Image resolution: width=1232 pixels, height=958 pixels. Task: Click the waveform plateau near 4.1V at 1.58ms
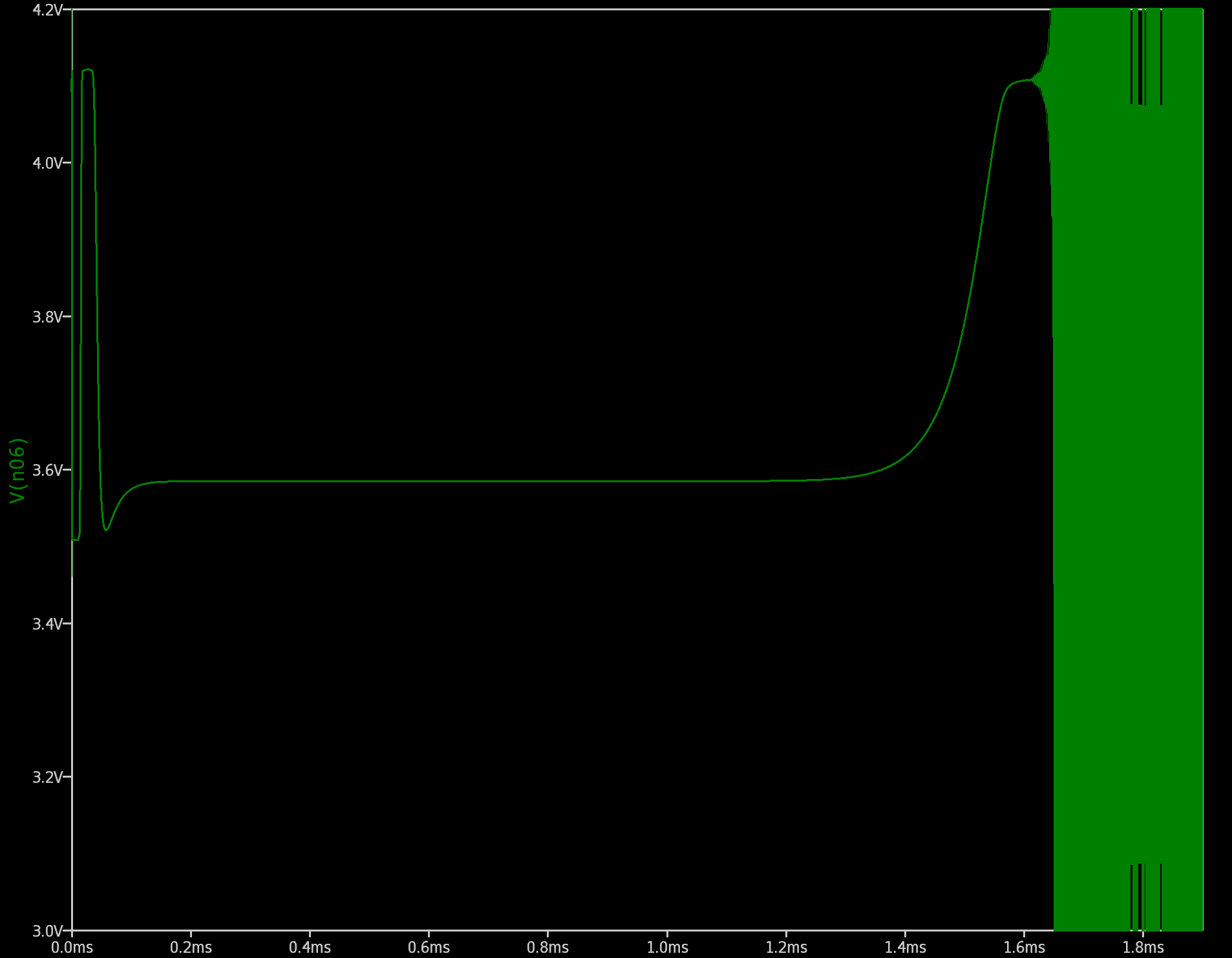tap(1020, 81)
